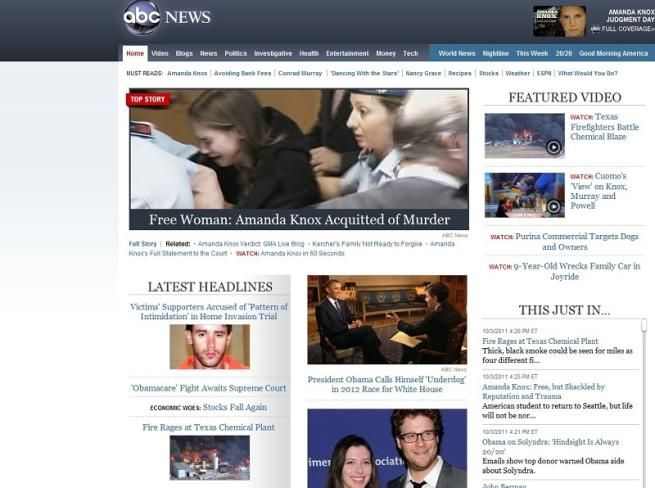Open the News navigation item

208,53
